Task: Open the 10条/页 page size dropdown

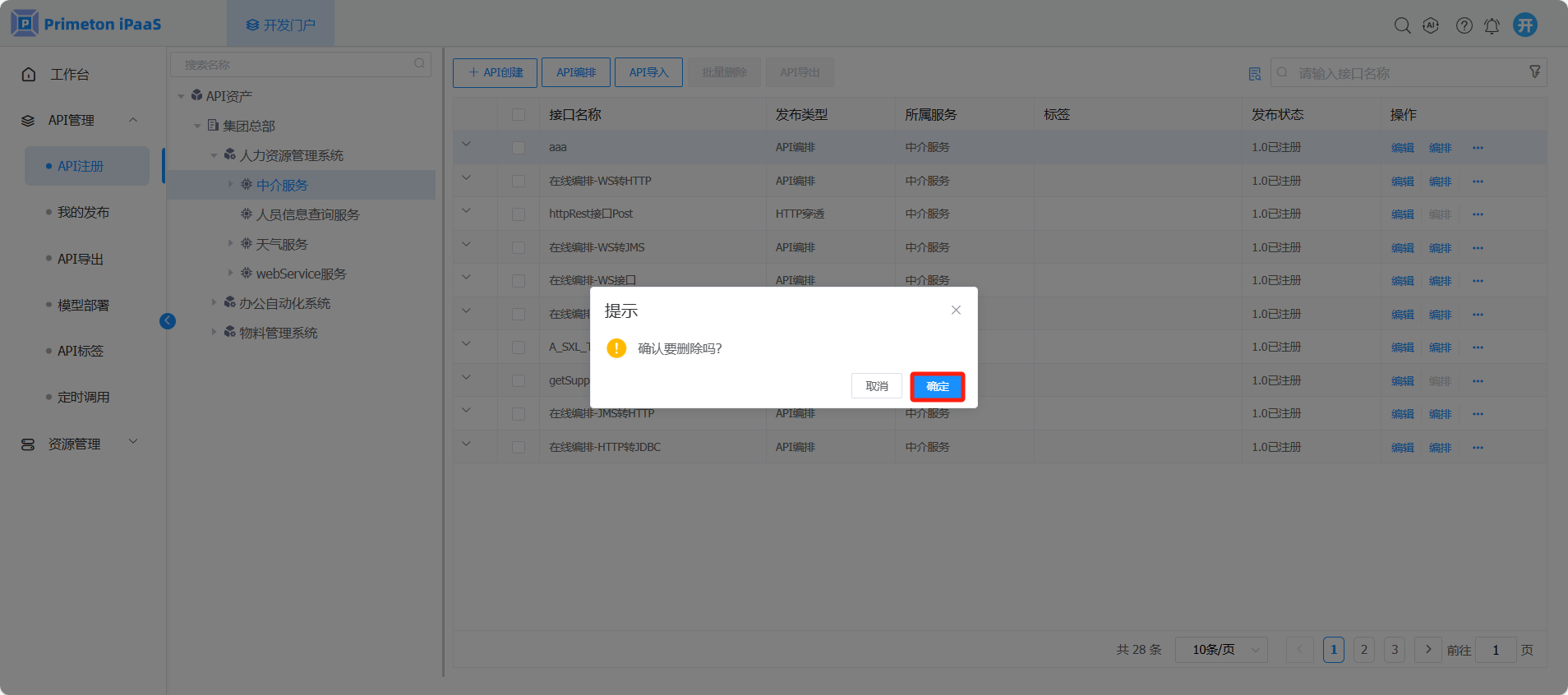Action: tap(1221, 650)
